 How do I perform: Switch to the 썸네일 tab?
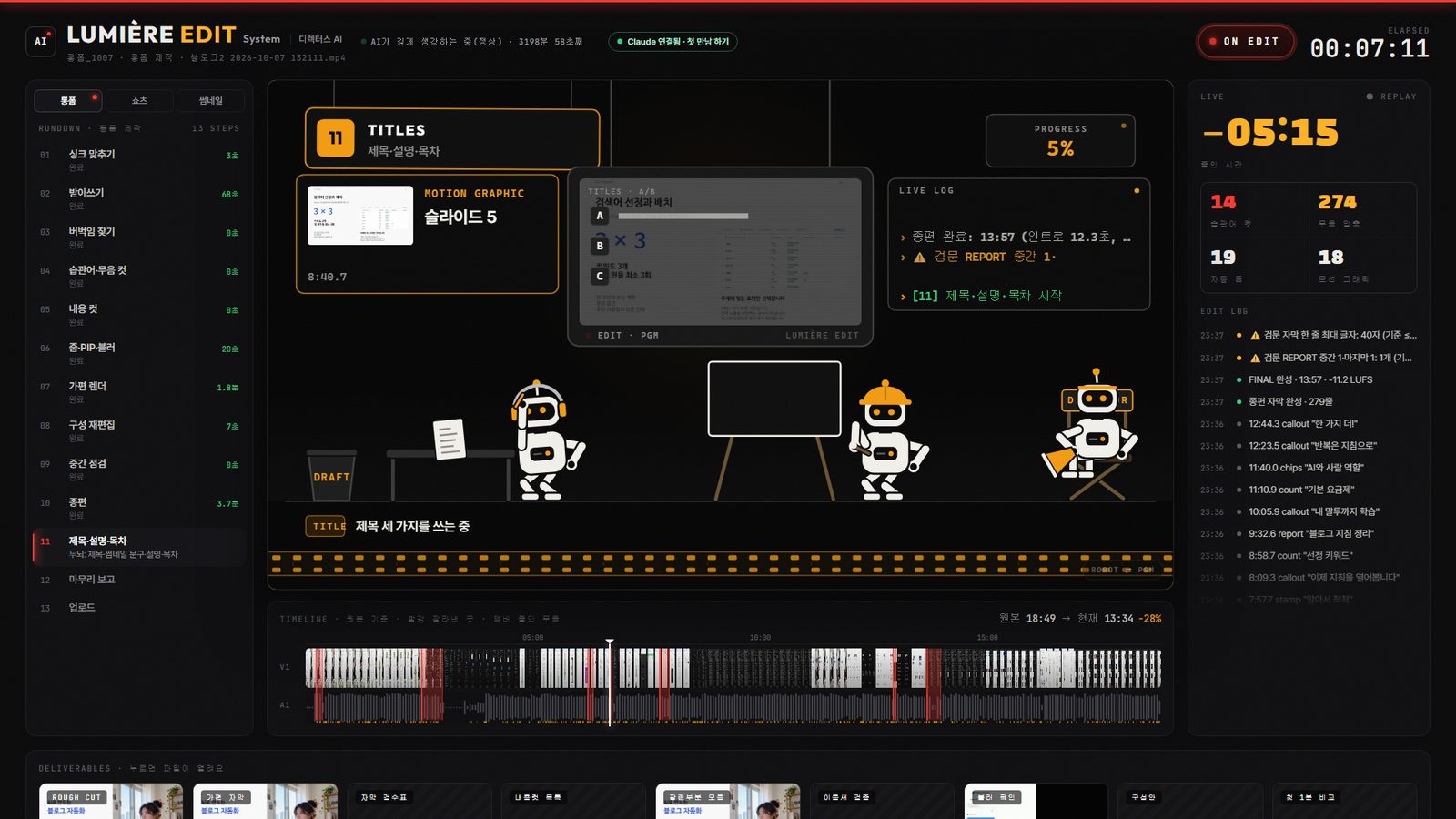(210, 100)
